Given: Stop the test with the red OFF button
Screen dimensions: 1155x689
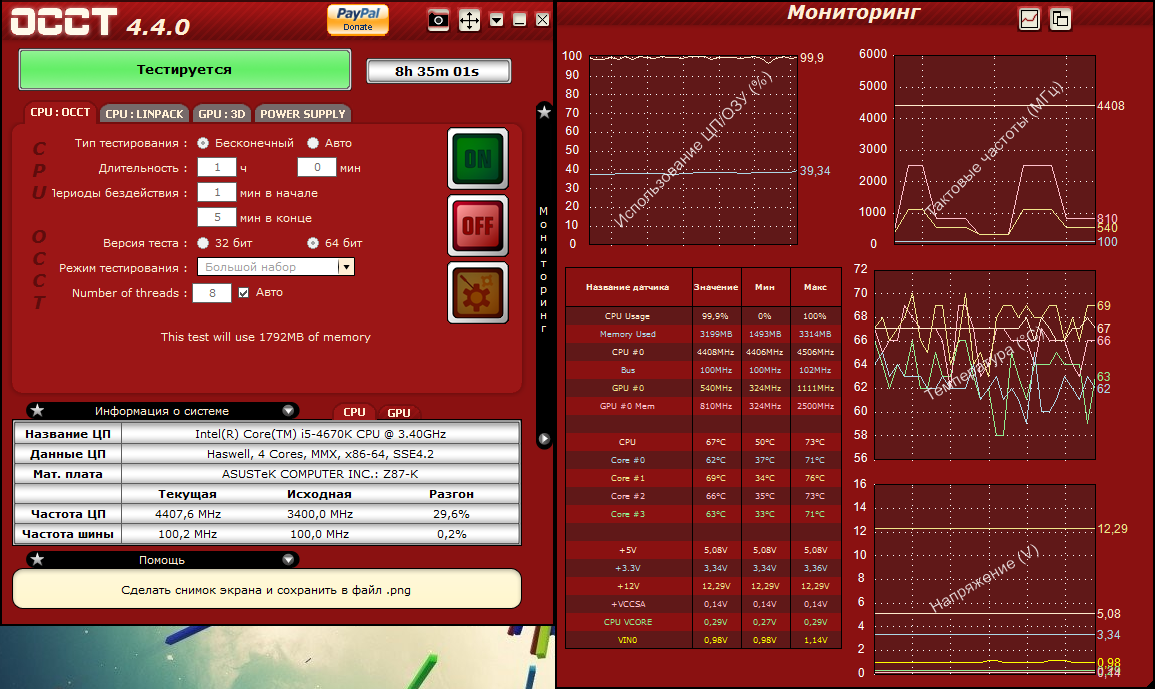Looking at the screenshot, I should 478,225.
